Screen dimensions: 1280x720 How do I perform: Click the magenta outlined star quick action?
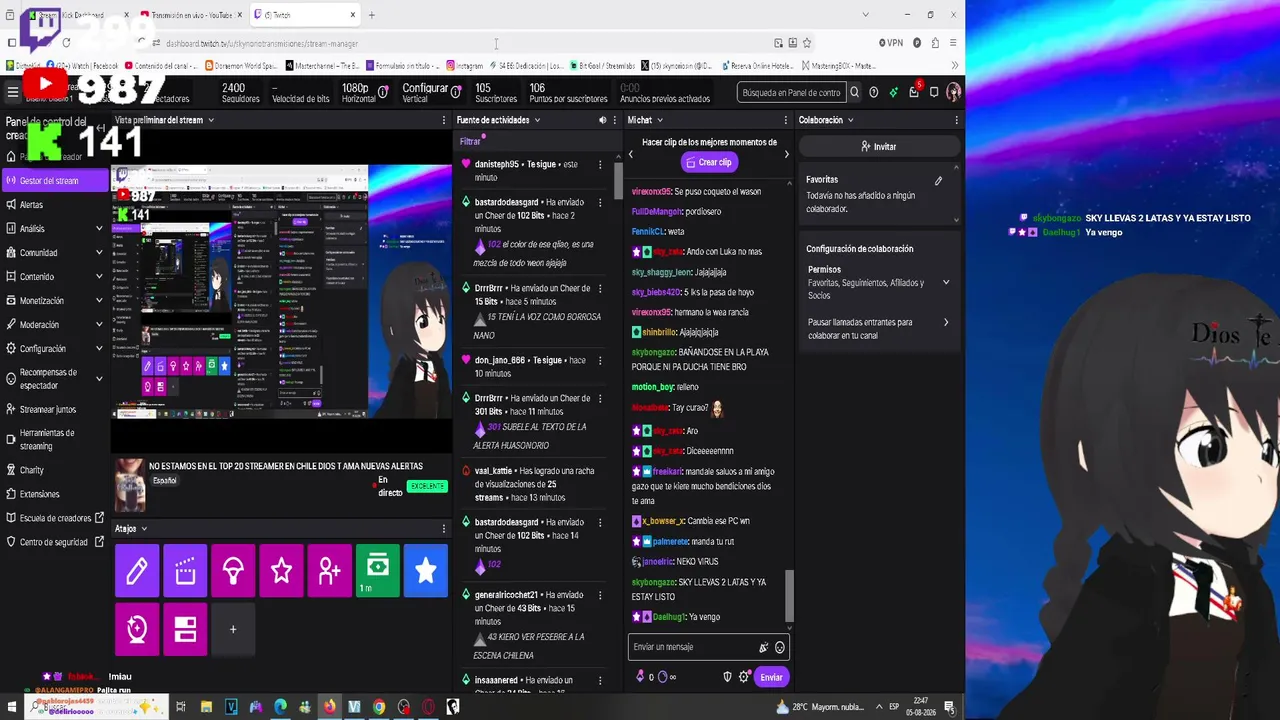pyautogui.click(x=281, y=570)
